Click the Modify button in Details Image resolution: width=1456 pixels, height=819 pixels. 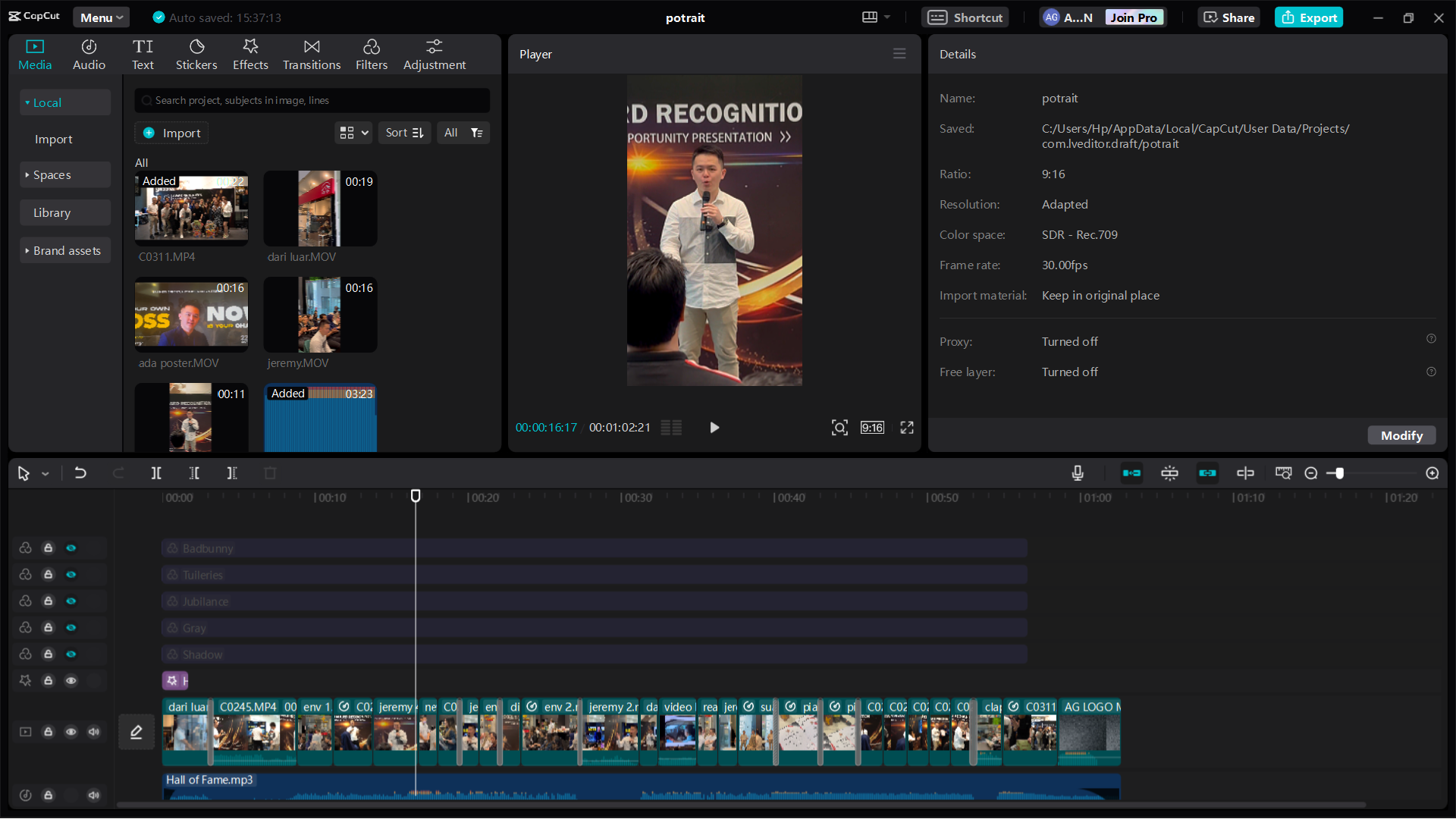coord(1401,435)
